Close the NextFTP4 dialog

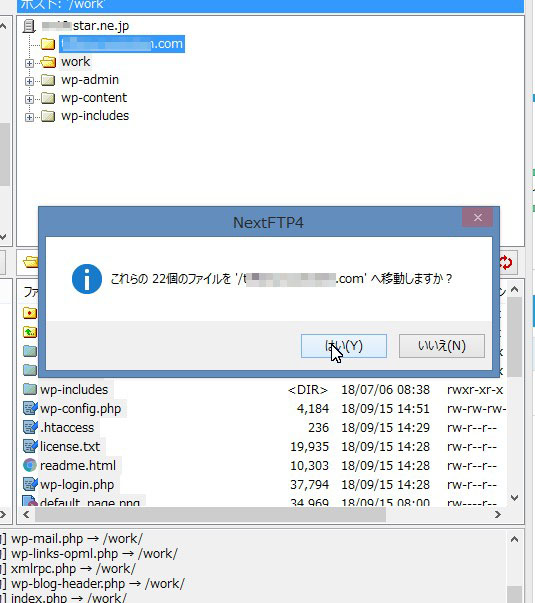pyautogui.click(x=477, y=218)
